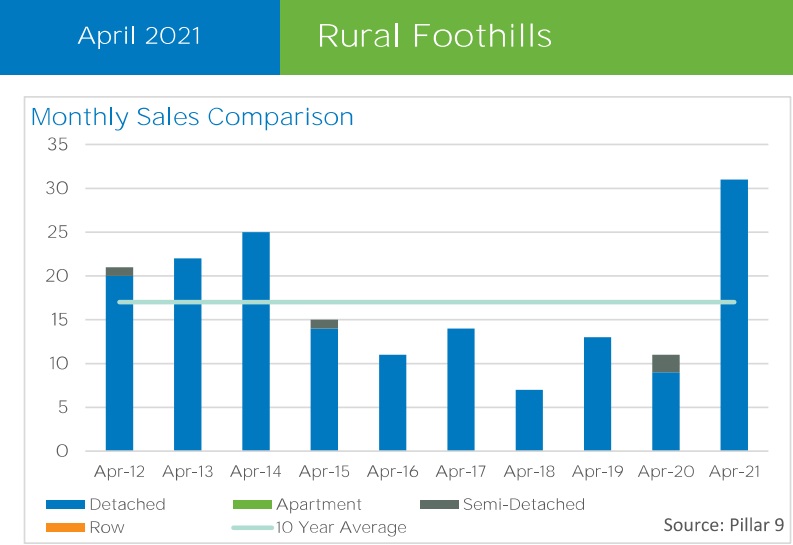Click the gray segment atop the Apr-12 bar
The image size is (793, 545).
[120, 271]
